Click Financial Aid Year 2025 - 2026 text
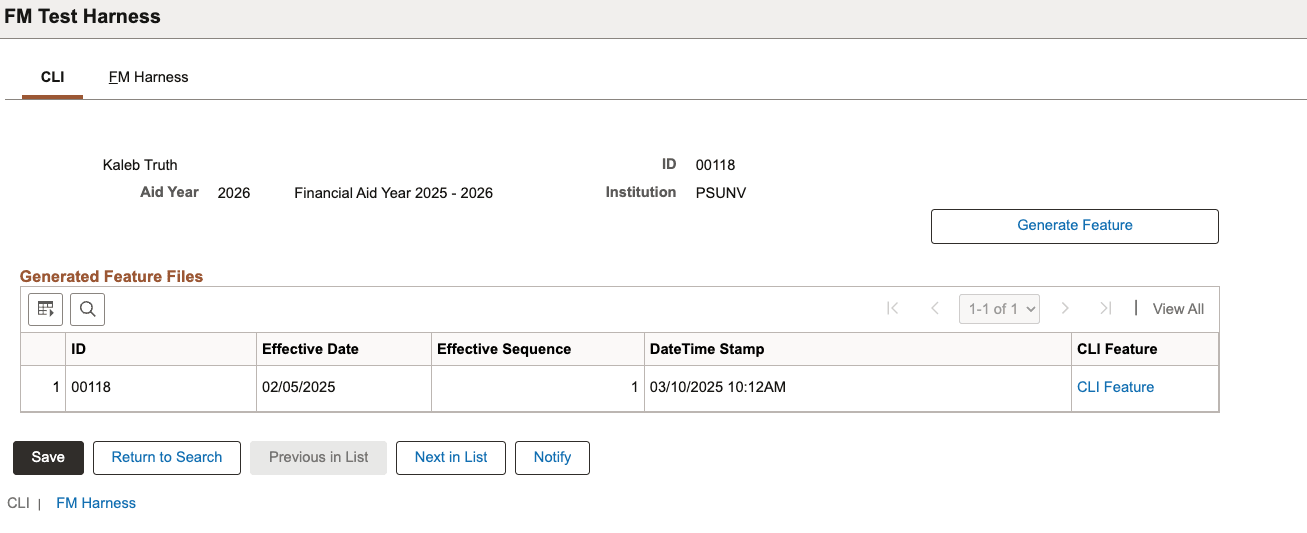 click(393, 193)
